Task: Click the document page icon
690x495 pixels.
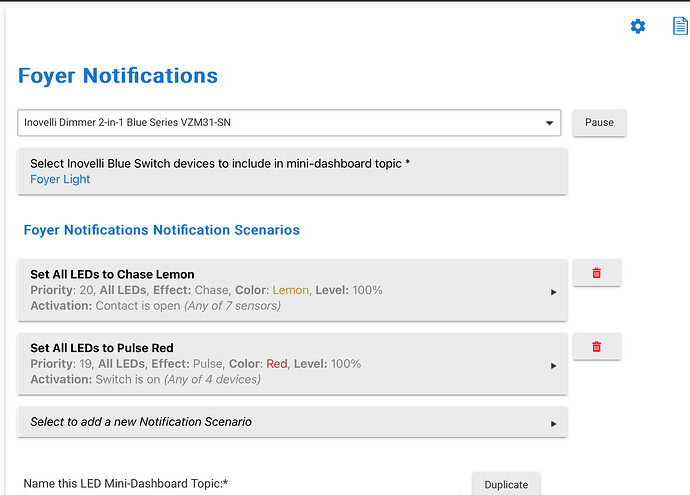Action: pos(679,26)
